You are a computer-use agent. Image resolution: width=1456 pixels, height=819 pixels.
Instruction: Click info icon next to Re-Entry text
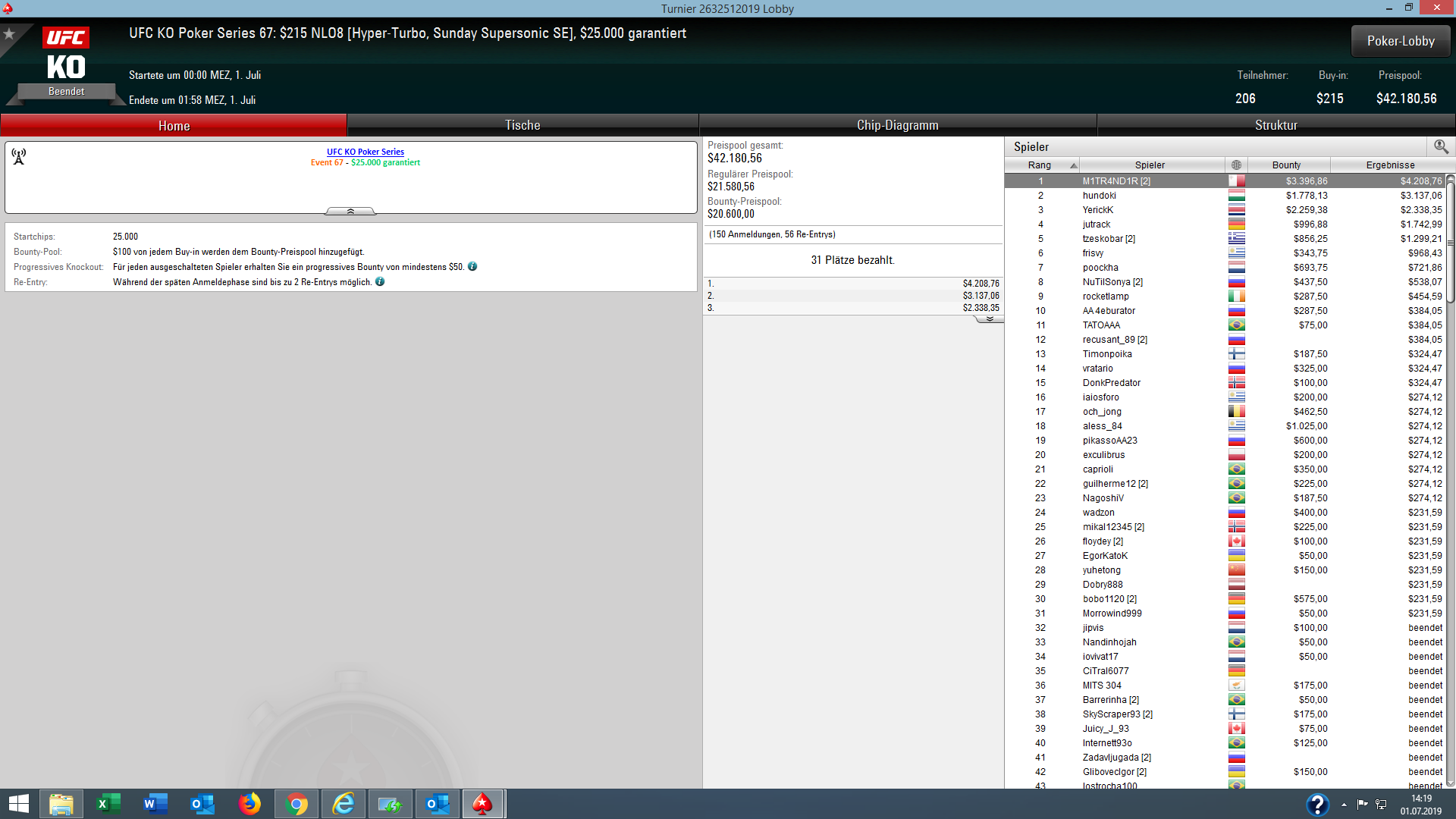380,282
